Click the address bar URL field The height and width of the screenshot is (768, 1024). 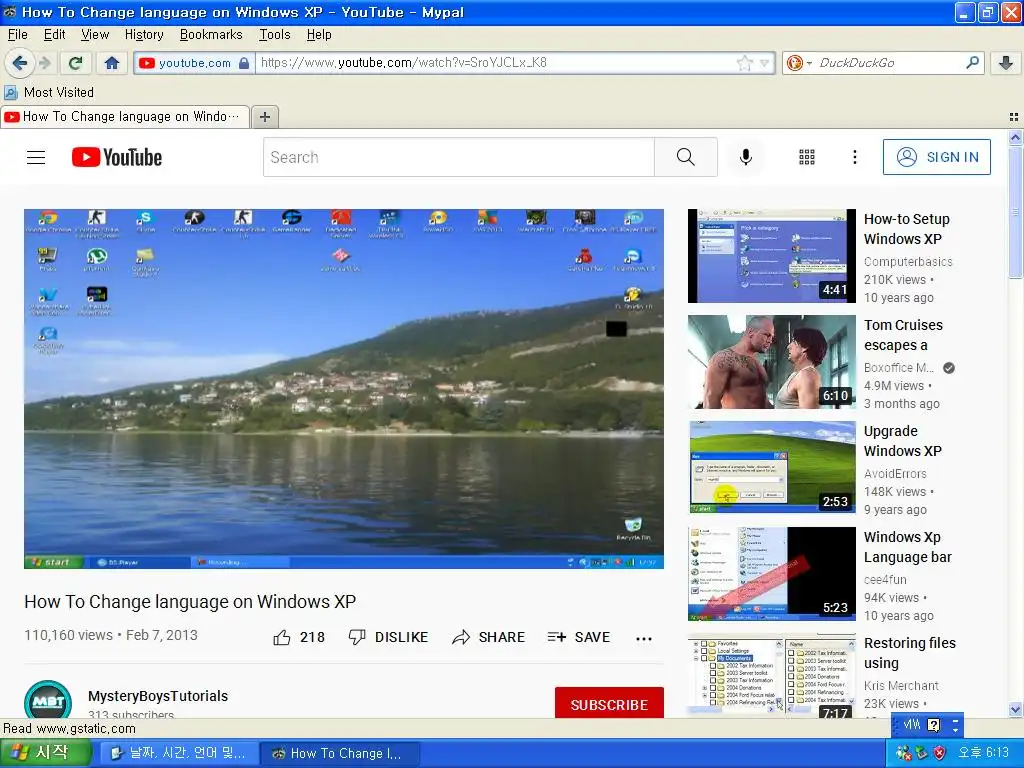tap(496, 63)
